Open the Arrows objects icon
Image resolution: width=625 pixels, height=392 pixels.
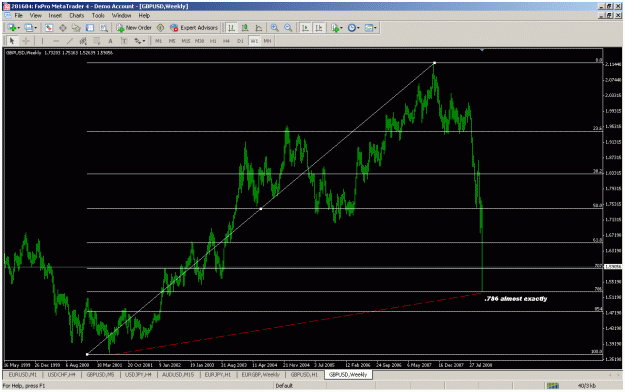(x=137, y=41)
